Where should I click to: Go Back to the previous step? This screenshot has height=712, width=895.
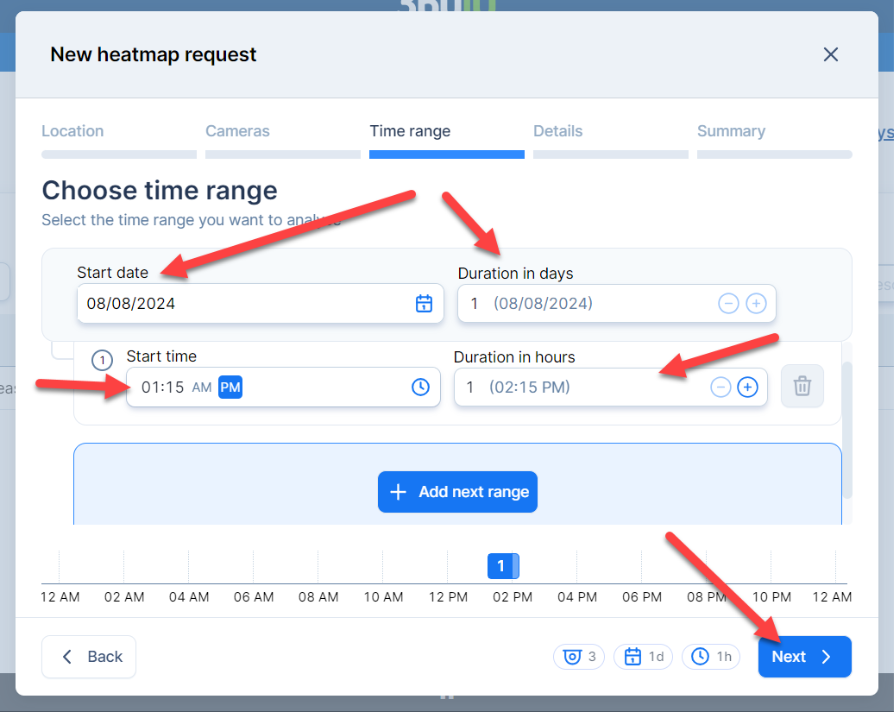[89, 657]
